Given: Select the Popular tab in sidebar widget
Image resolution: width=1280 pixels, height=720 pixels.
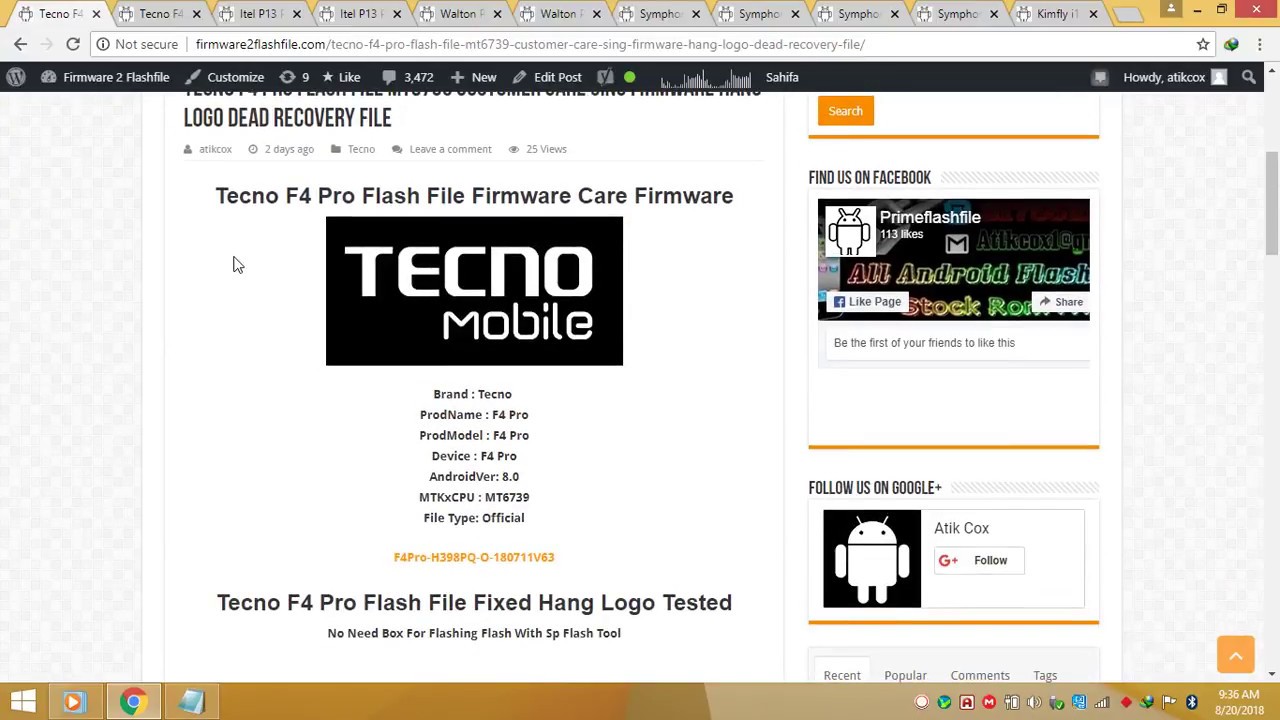Looking at the screenshot, I should (905, 675).
